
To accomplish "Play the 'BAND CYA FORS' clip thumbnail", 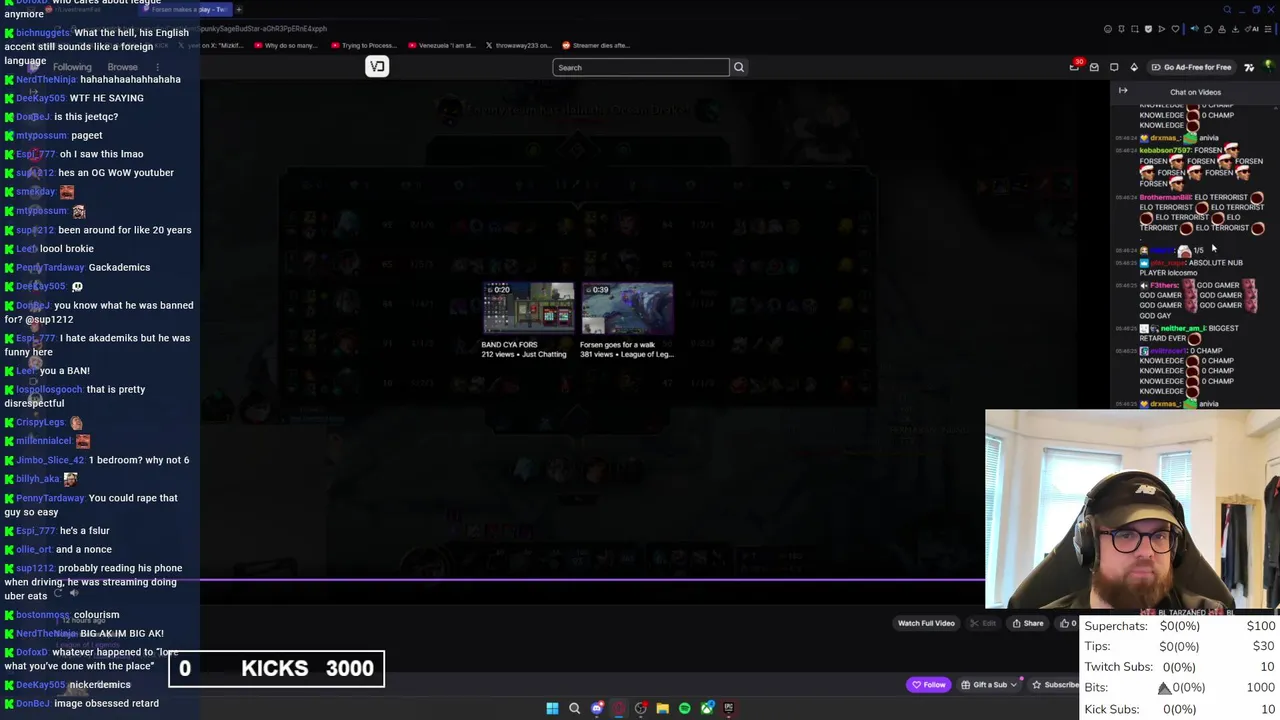I will (x=529, y=308).
